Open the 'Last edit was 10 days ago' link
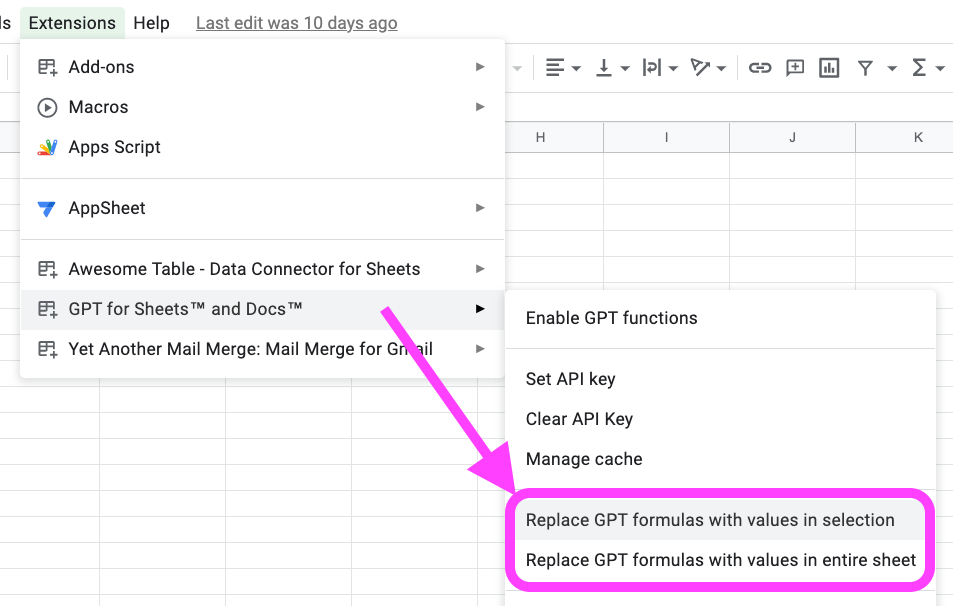Viewport: 953px width, 606px height. tap(296, 23)
